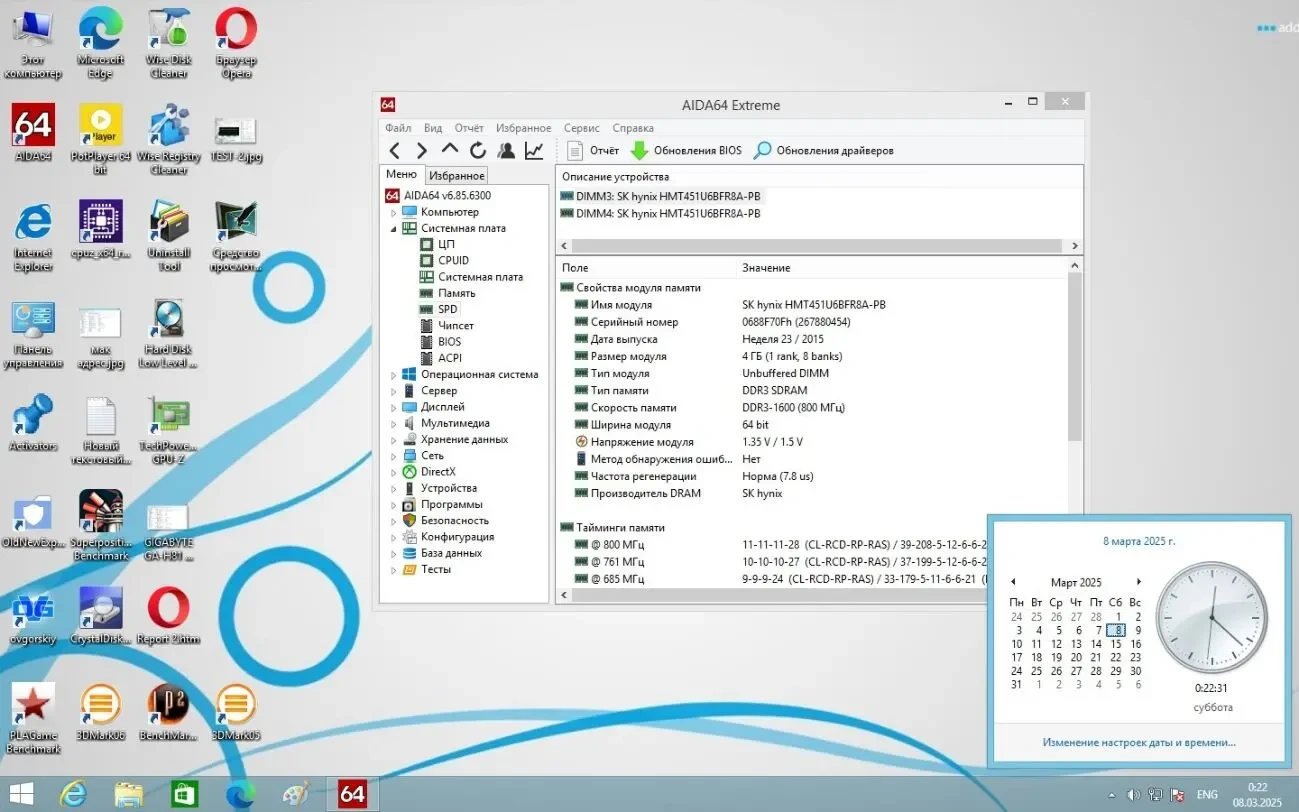Expand the Компьютер tree node
The width and height of the screenshot is (1299, 812).
[x=394, y=211]
